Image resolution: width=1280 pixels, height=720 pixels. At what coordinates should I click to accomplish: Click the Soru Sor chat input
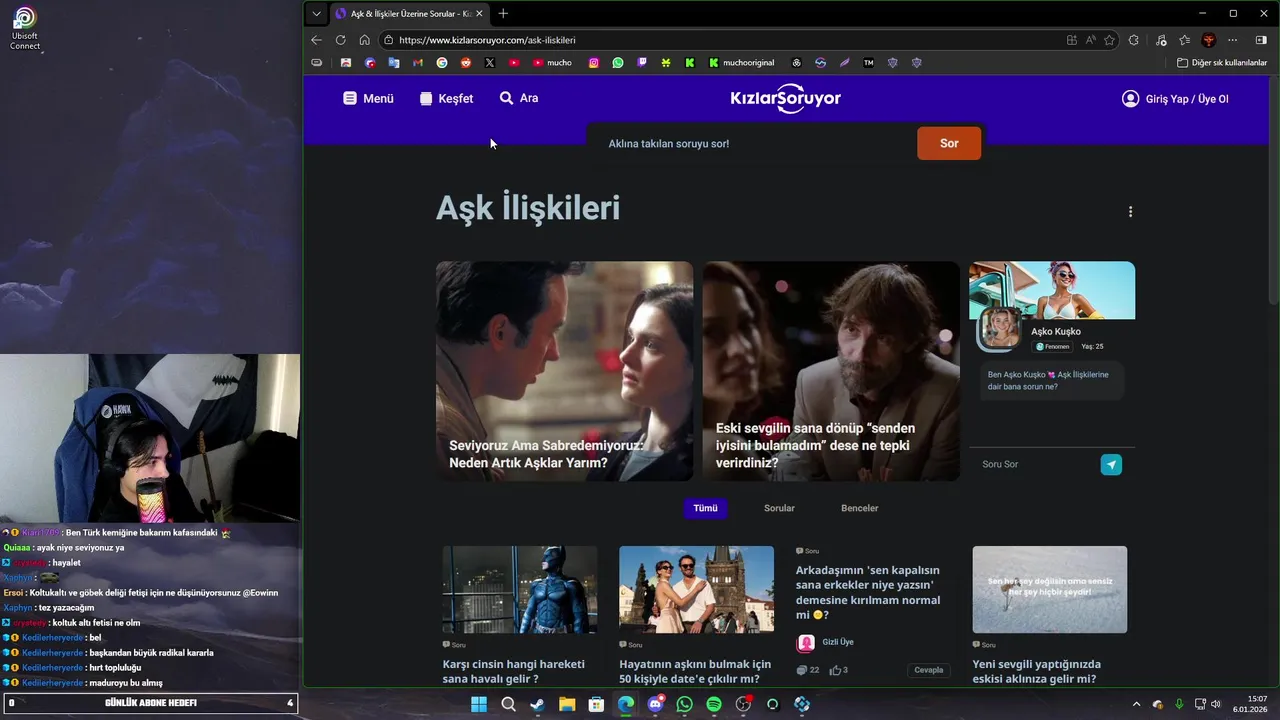(1035, 464)
